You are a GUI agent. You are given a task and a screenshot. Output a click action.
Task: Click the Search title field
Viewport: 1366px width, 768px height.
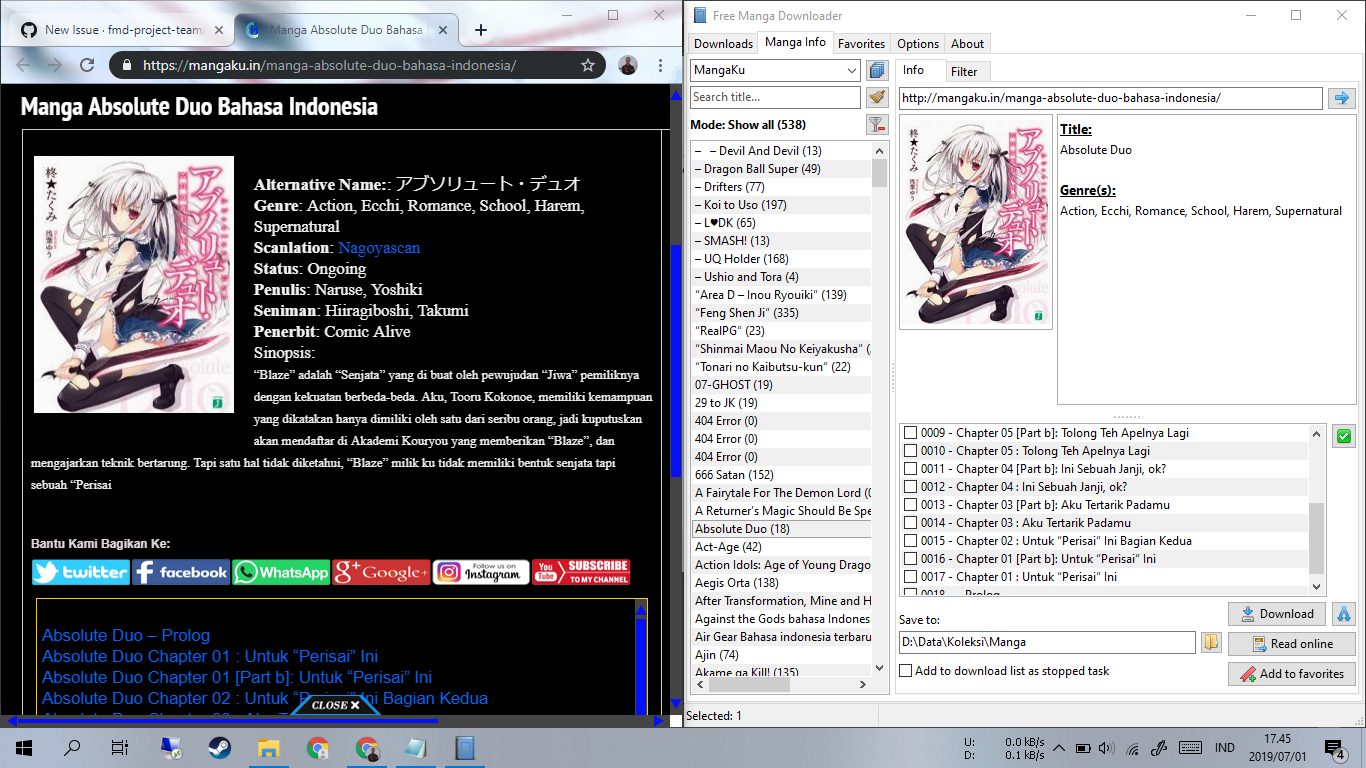click(x=776, y=97)
